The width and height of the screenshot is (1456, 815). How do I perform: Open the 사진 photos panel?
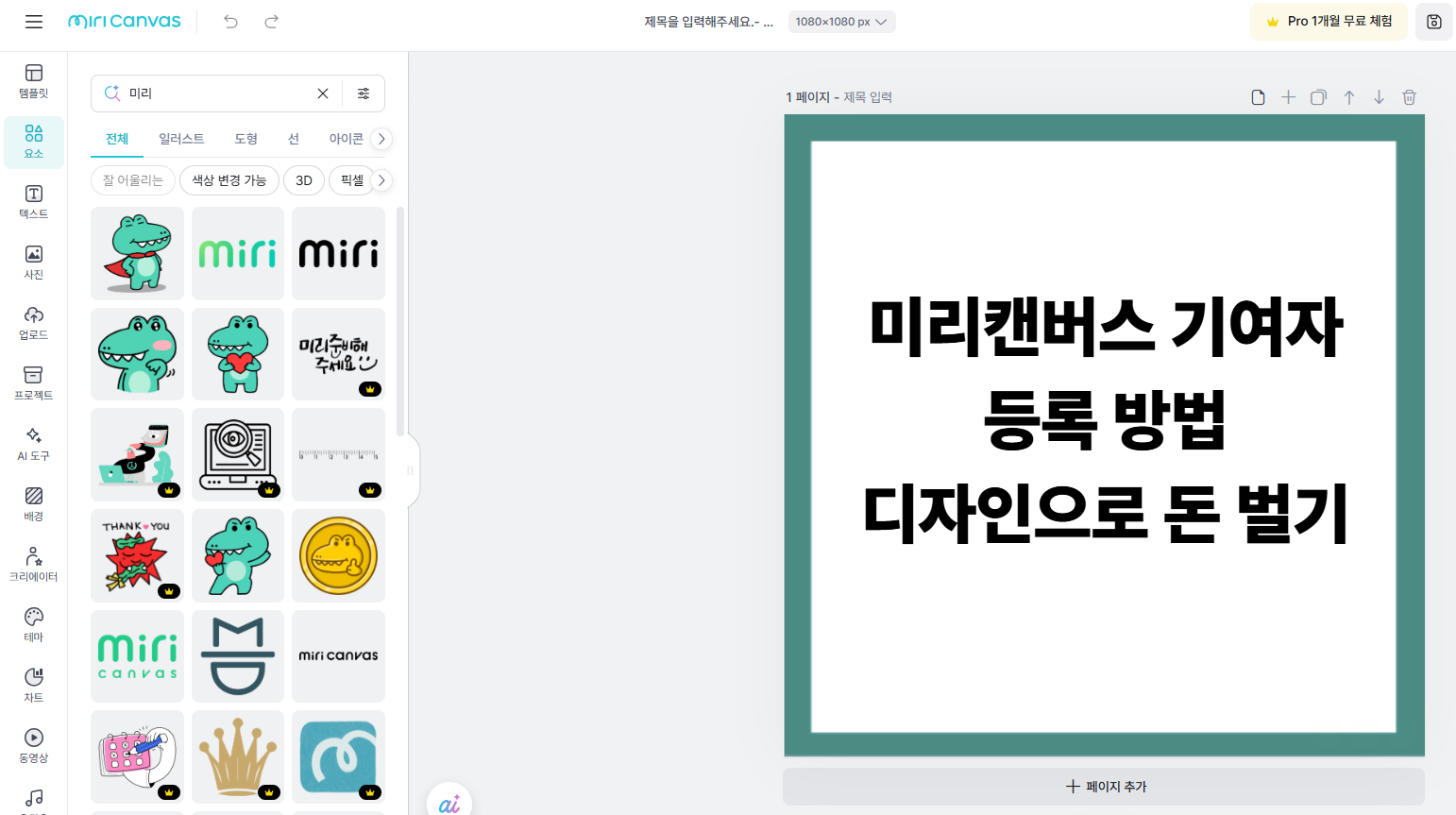click(34, 263)
